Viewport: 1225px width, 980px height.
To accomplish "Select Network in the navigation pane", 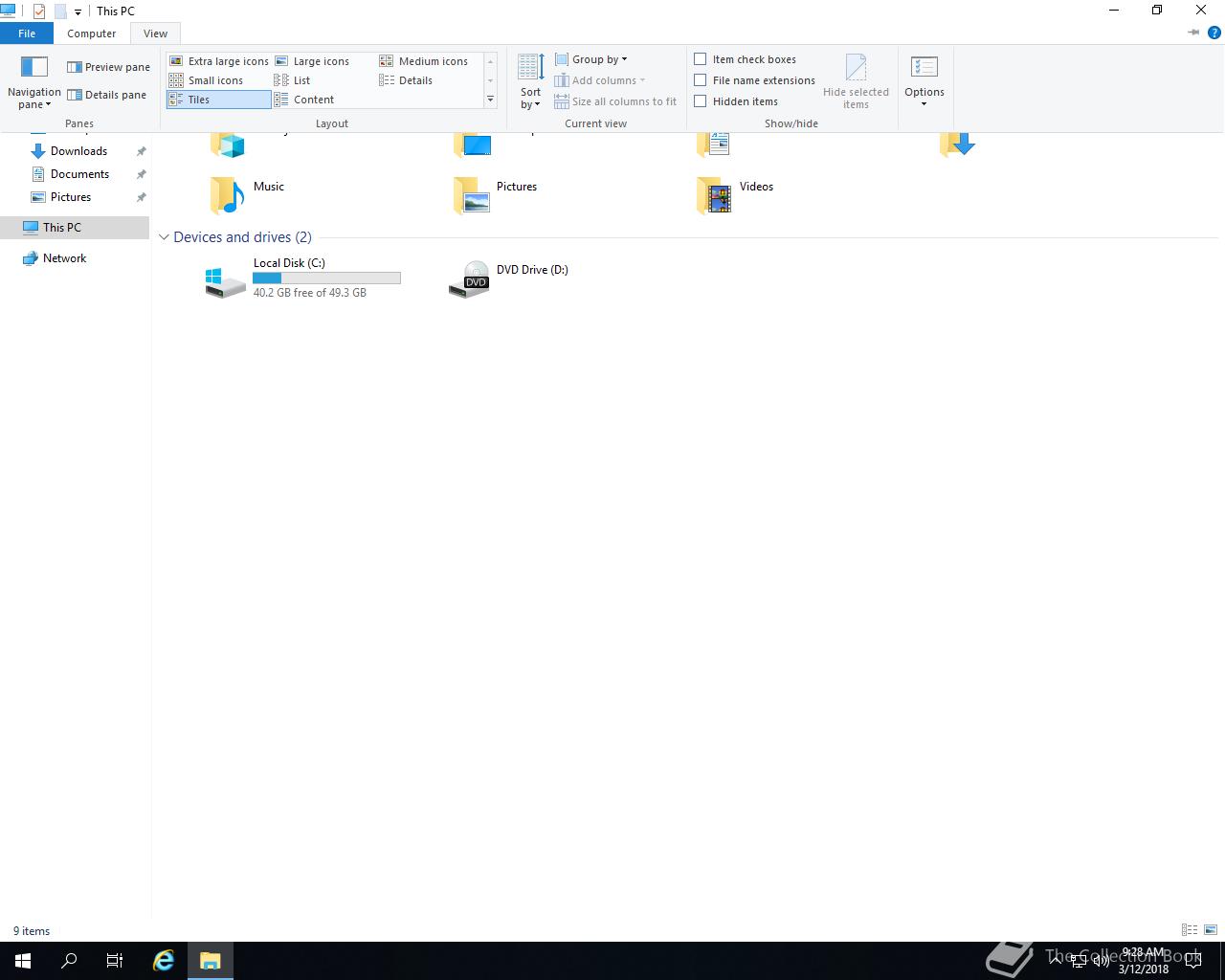I will (x=64, y=258).
